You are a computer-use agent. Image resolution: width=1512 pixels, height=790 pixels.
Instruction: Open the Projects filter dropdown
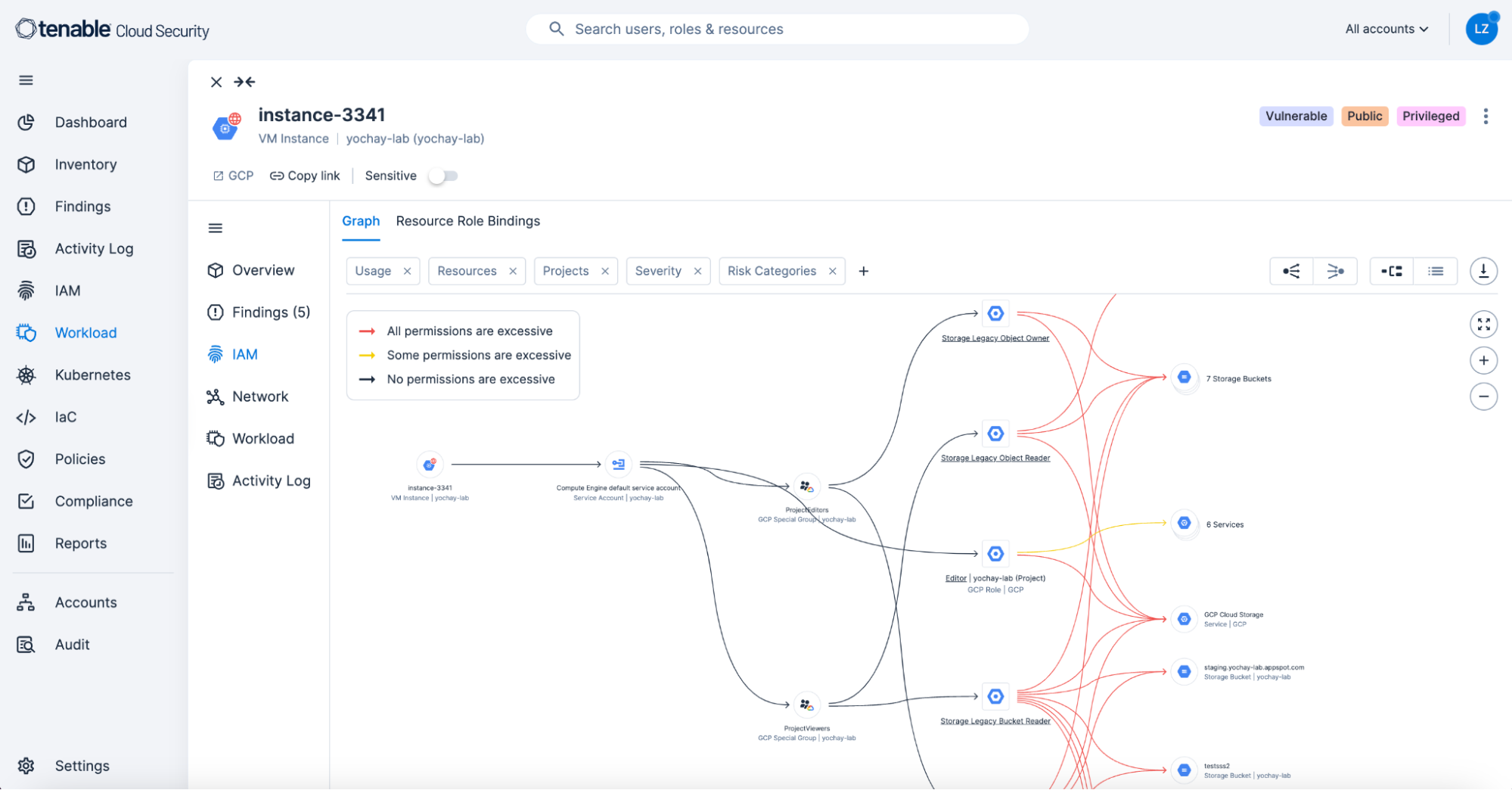pyautogui.click(x=566, y=271)
